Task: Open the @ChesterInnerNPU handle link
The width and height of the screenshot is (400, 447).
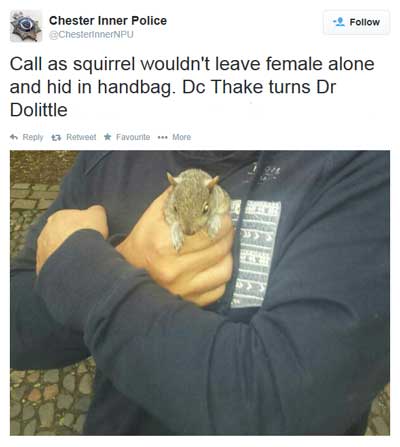Action: click(91, 35)
